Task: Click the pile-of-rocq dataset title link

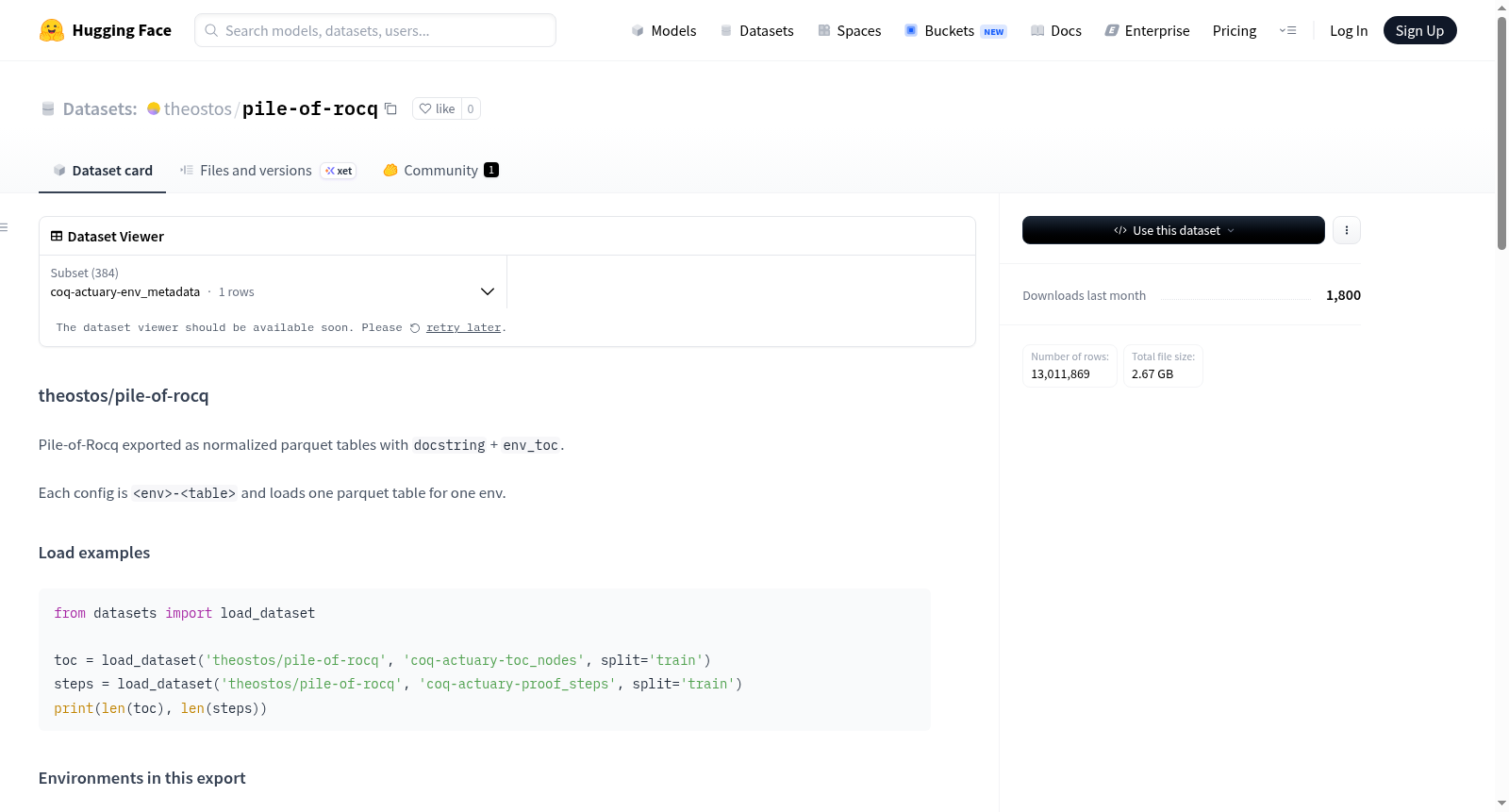Action: coord(310,108)
